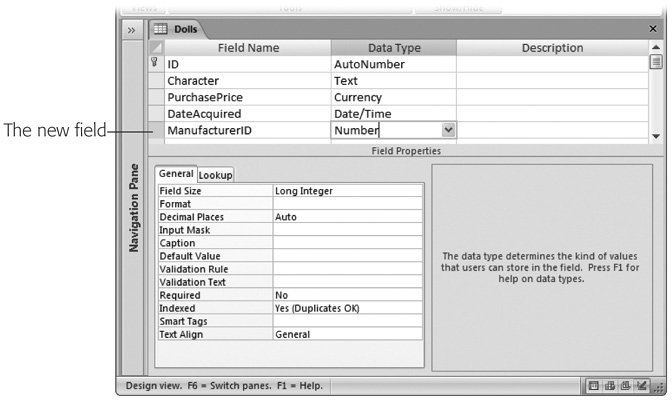Viewport: 672px width, 402px height.
Task: Open the Data Type dropdown for ManufacturerID
Action: pyautogui.click(x=448, y=130)
